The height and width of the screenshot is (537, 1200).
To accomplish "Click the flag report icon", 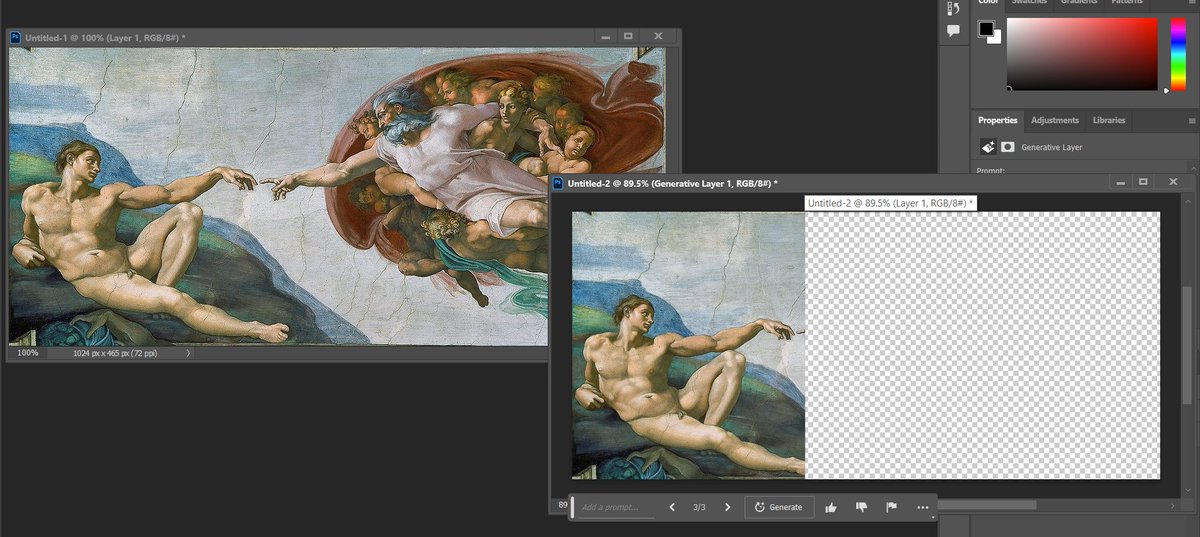I will (891, 507).
